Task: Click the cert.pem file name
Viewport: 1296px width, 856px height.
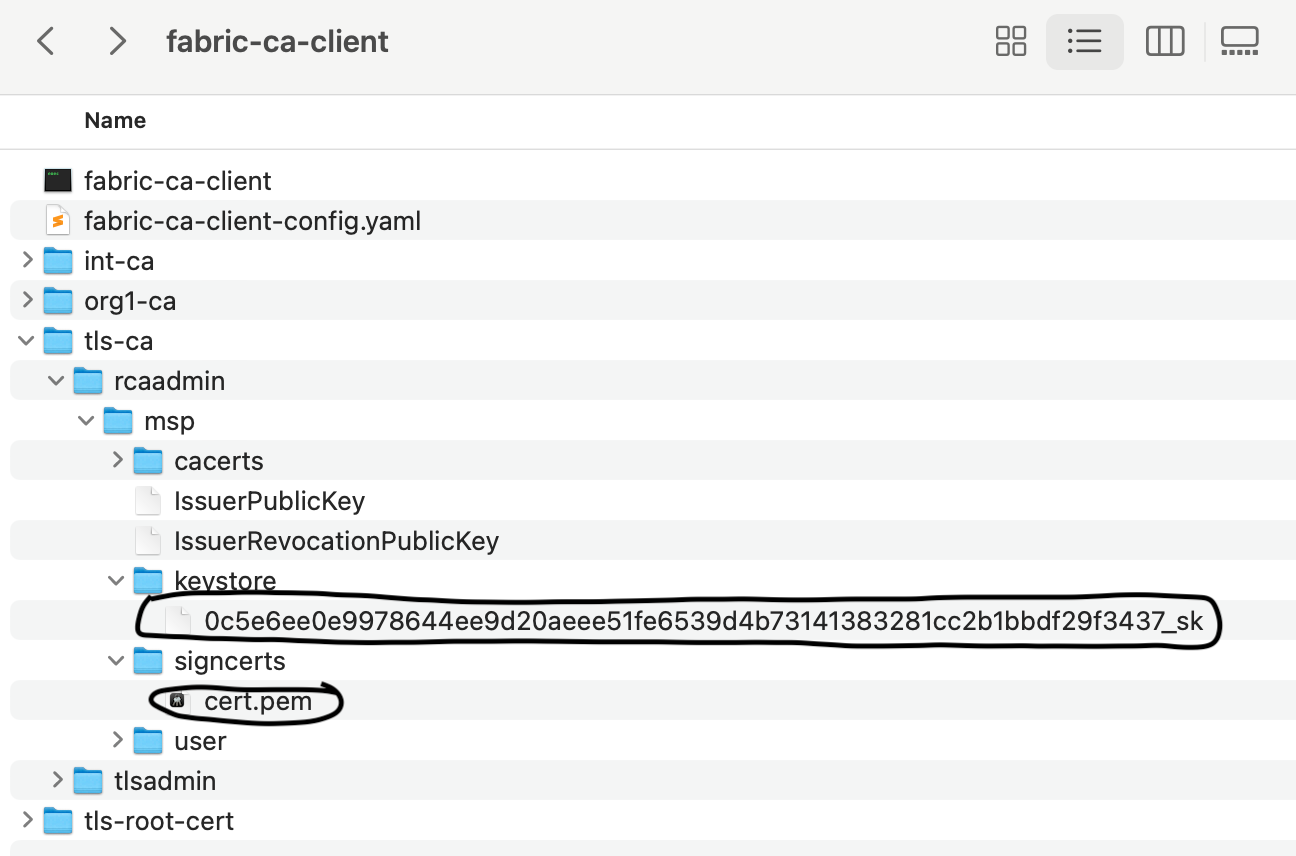Action: (x=258, y=702)
